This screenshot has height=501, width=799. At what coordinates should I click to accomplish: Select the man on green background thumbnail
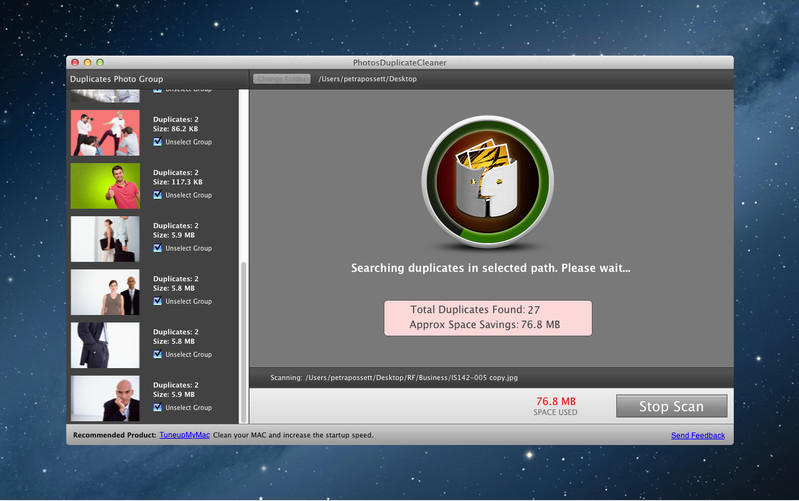[x=105, y=186]
